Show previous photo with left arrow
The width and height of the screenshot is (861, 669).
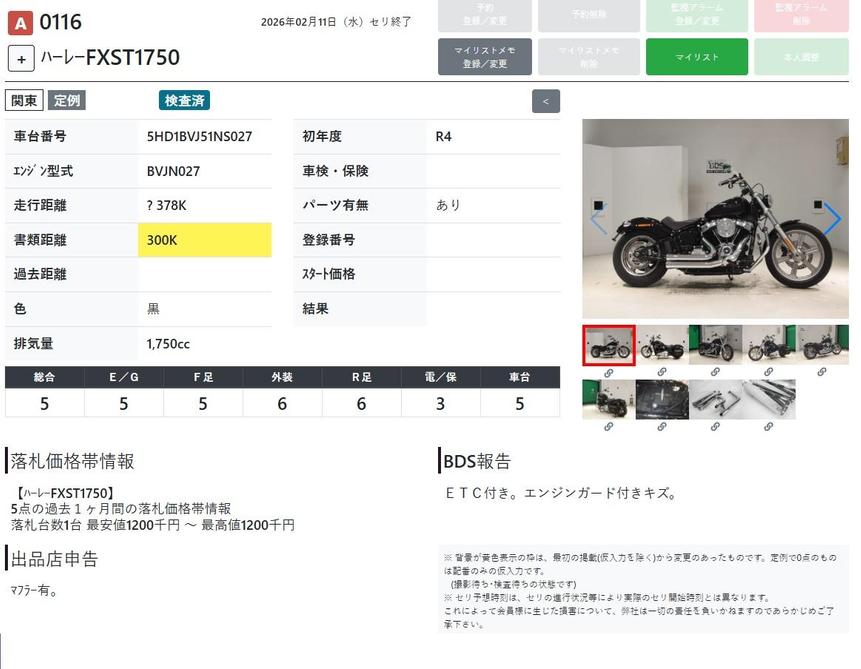598,219
